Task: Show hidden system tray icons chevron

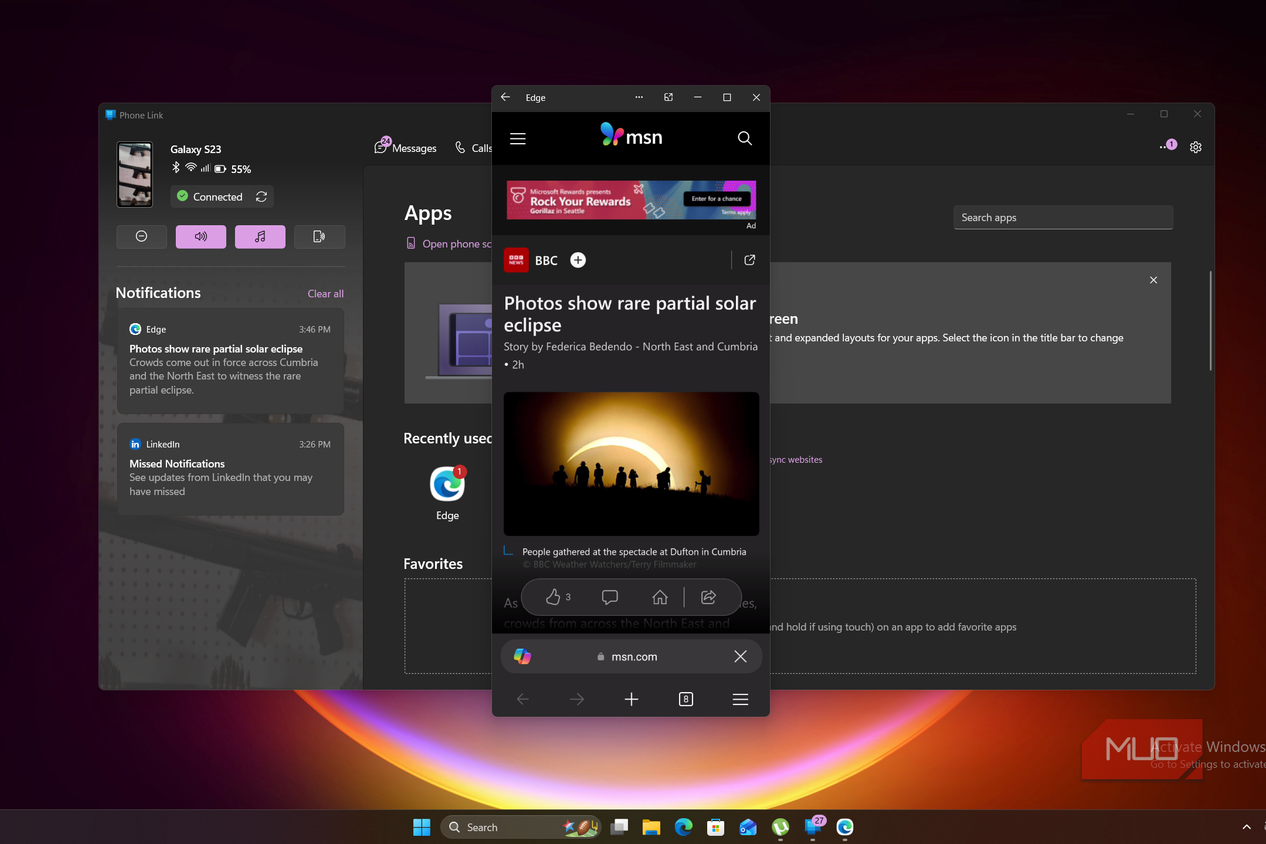Action: point(1246,827)
